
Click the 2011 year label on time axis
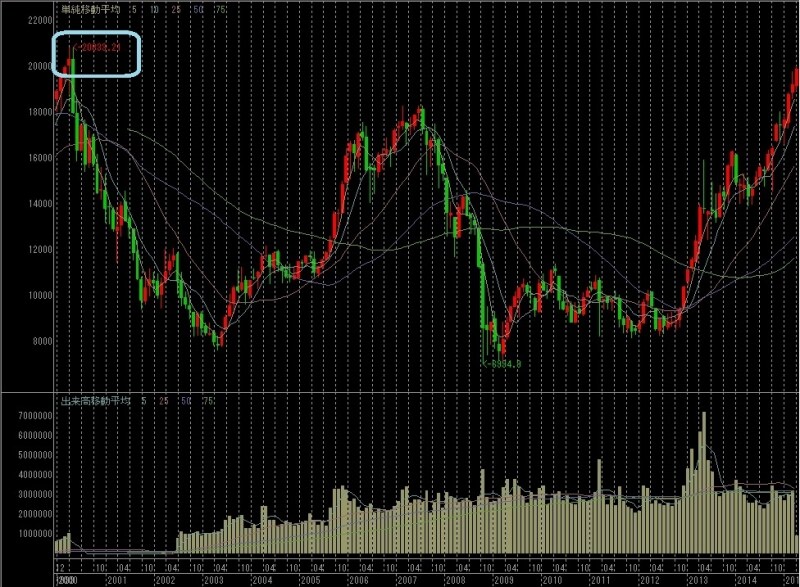[x=601, y=580]
